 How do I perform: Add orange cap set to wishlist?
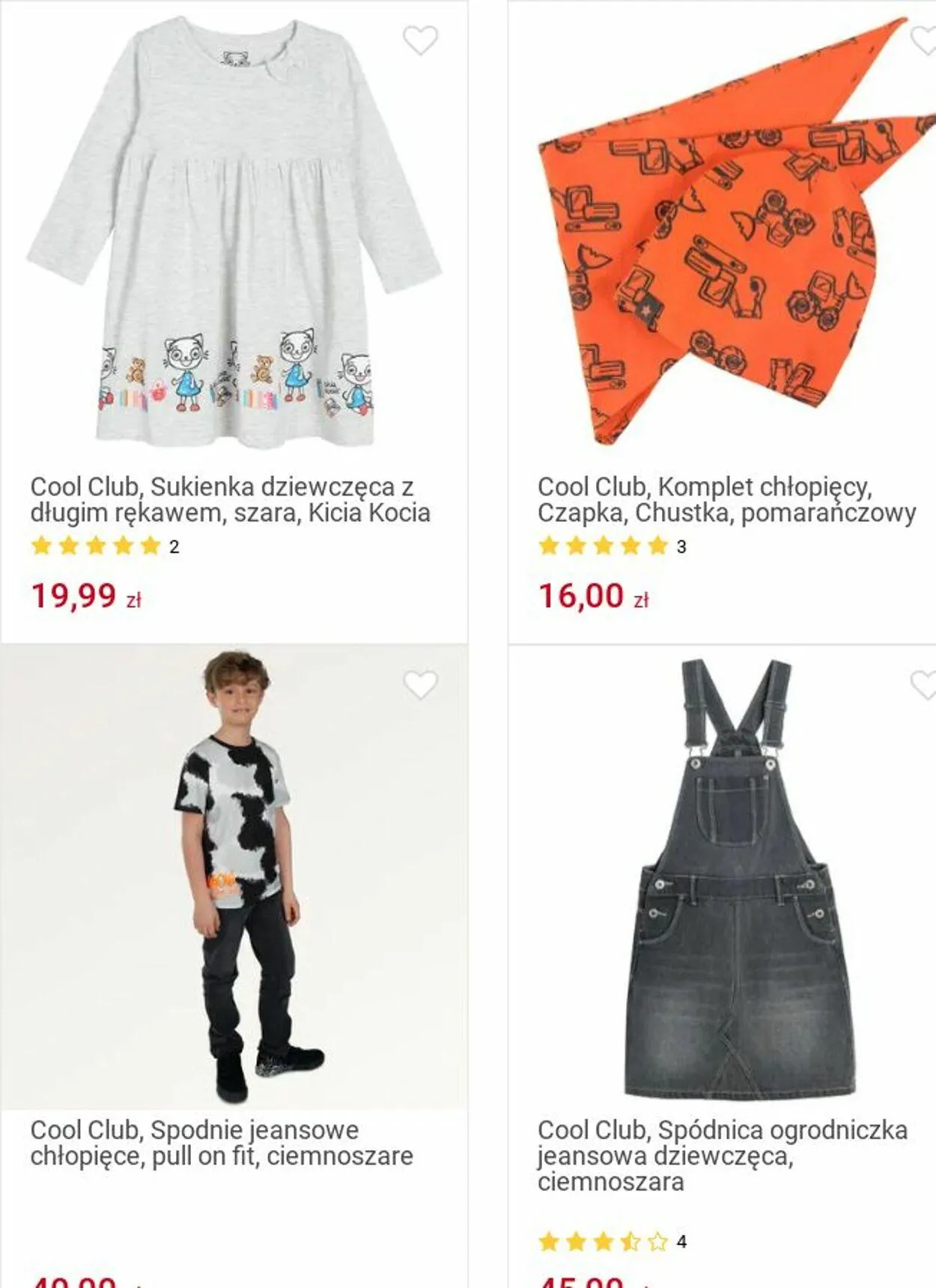[x=923, y=40]
